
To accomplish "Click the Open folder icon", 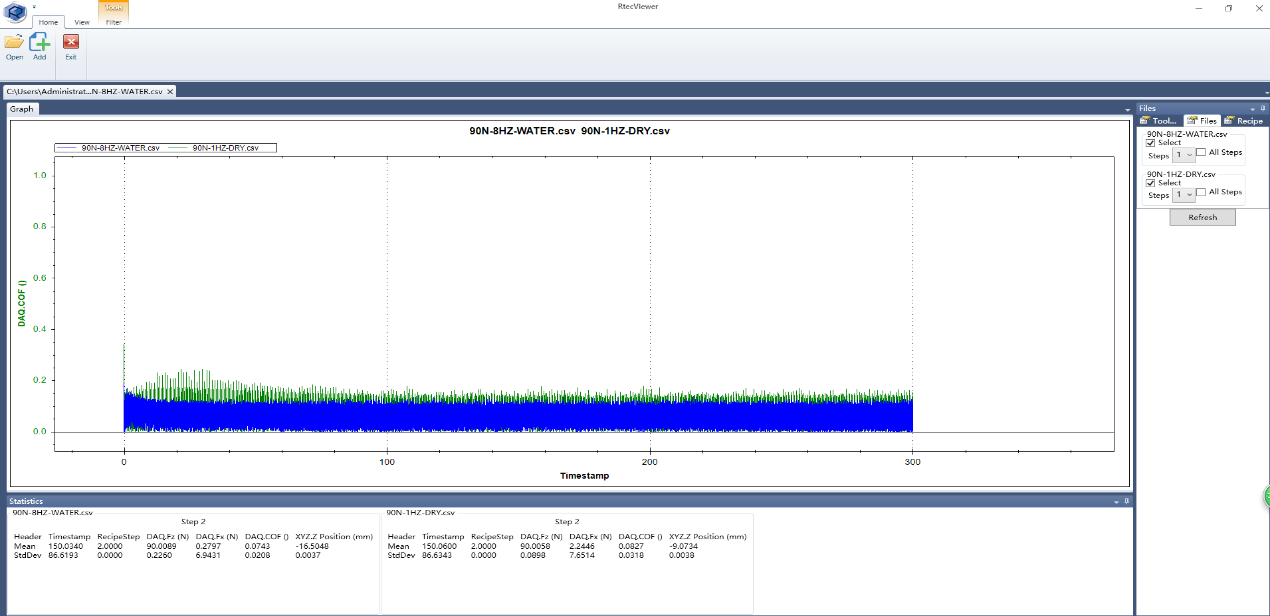I will [14, 43].
